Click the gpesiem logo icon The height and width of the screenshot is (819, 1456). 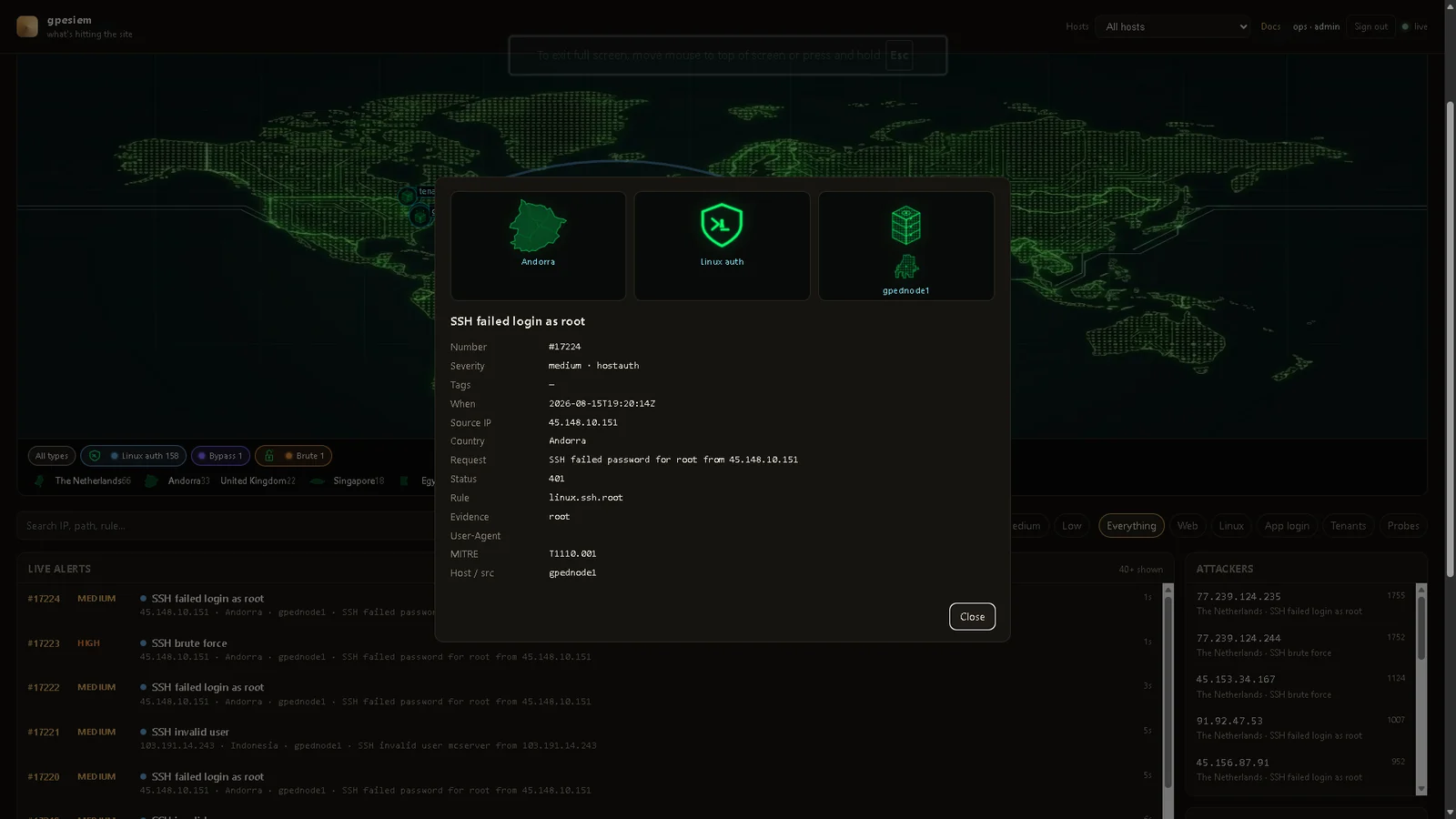click(27, 26)
